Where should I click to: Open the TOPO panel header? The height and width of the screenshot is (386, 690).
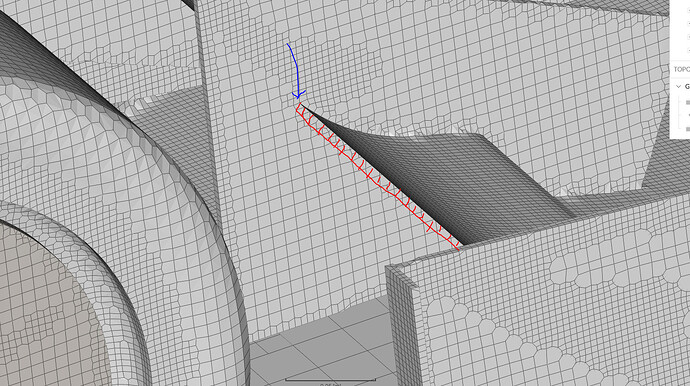[681, 70]
